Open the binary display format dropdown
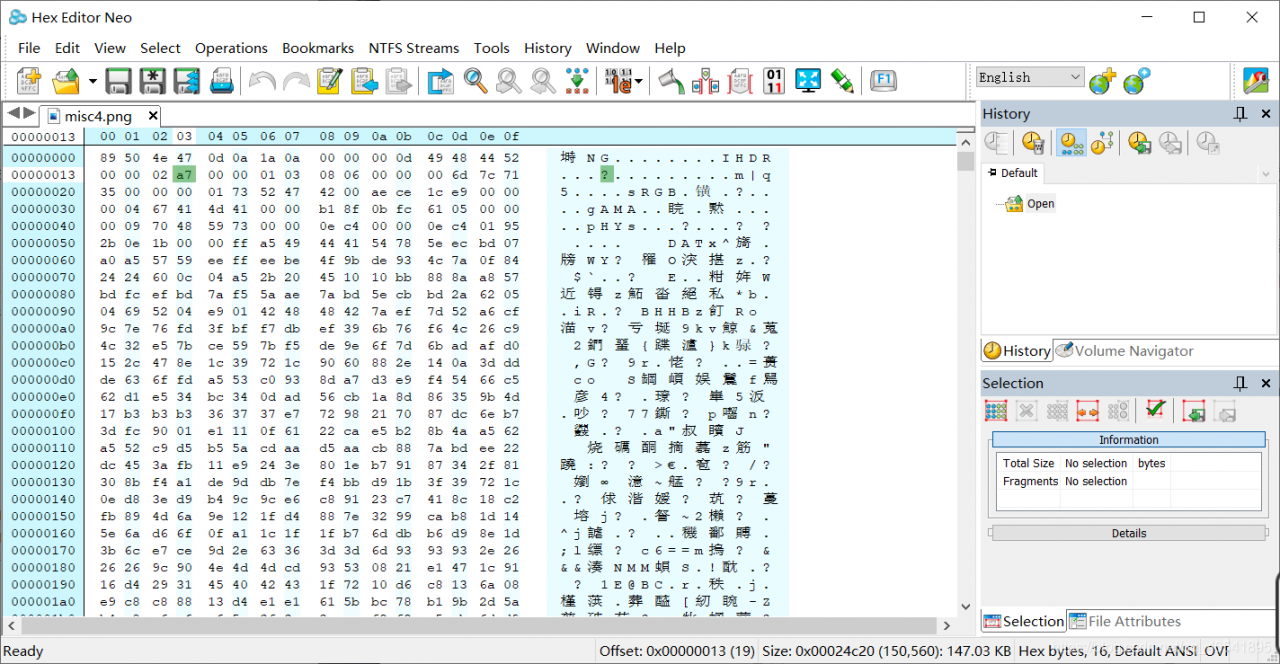Viewport: 1280px width, 664px height. 637,82
